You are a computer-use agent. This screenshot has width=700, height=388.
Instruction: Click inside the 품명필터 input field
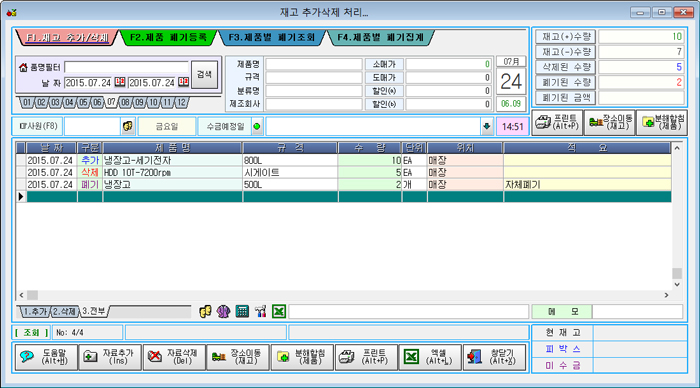(x=126, y=67)
